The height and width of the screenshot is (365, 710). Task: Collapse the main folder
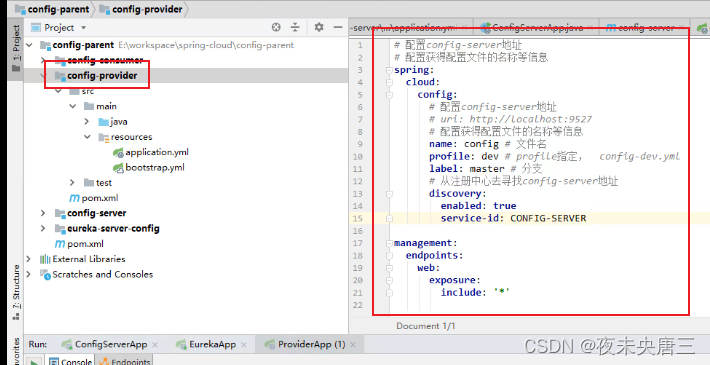click(x=73, y=106)
